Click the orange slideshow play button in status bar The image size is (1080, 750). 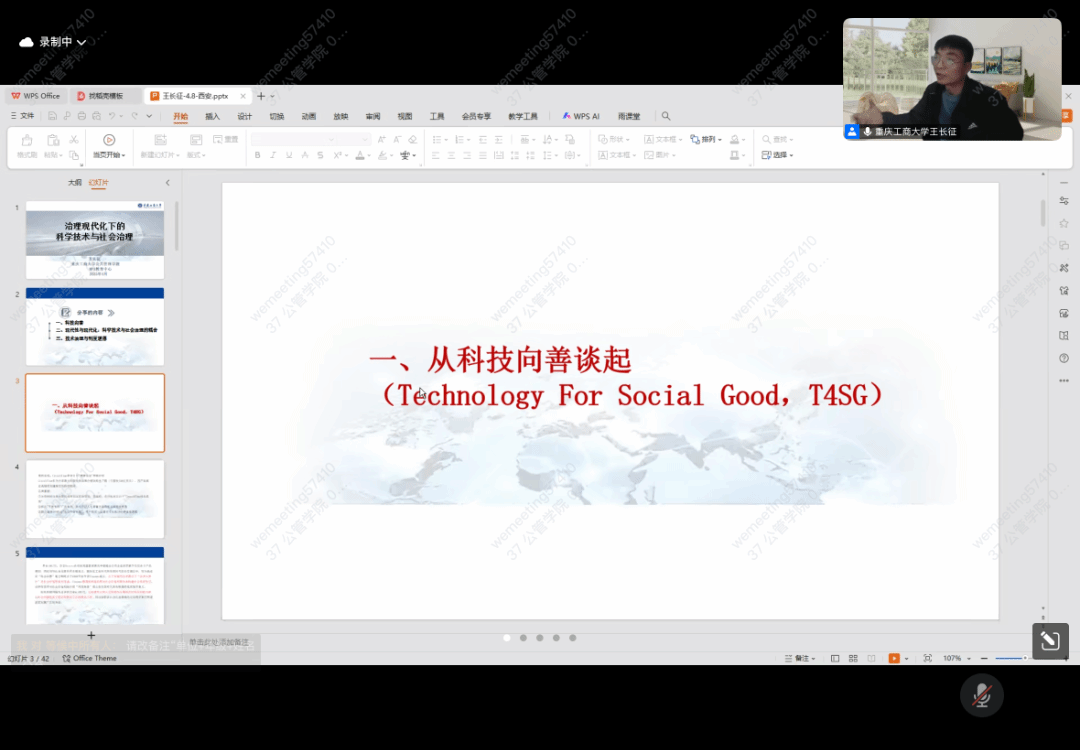(x=894, y=658)
